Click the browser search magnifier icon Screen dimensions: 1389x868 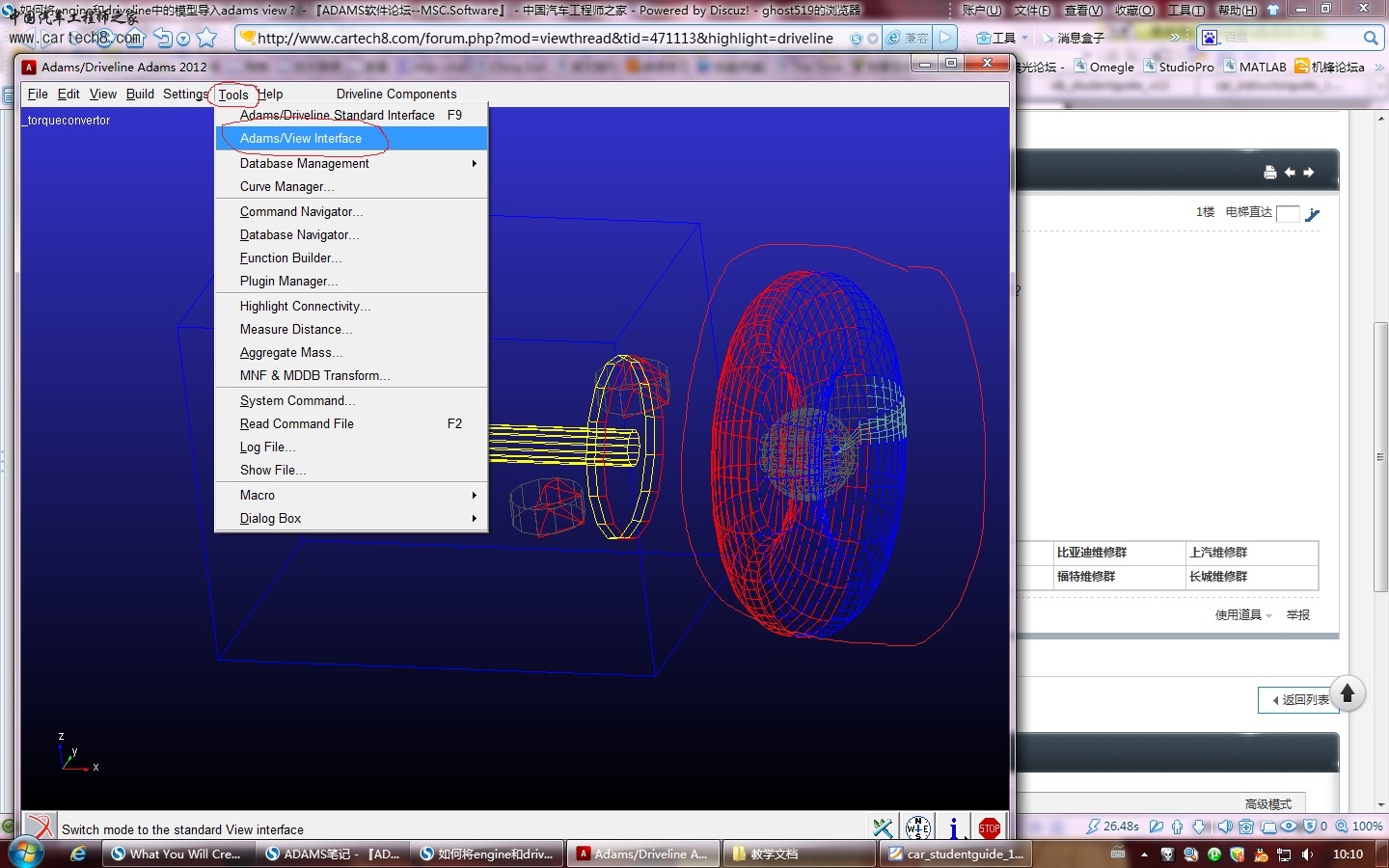[1371, 38]
